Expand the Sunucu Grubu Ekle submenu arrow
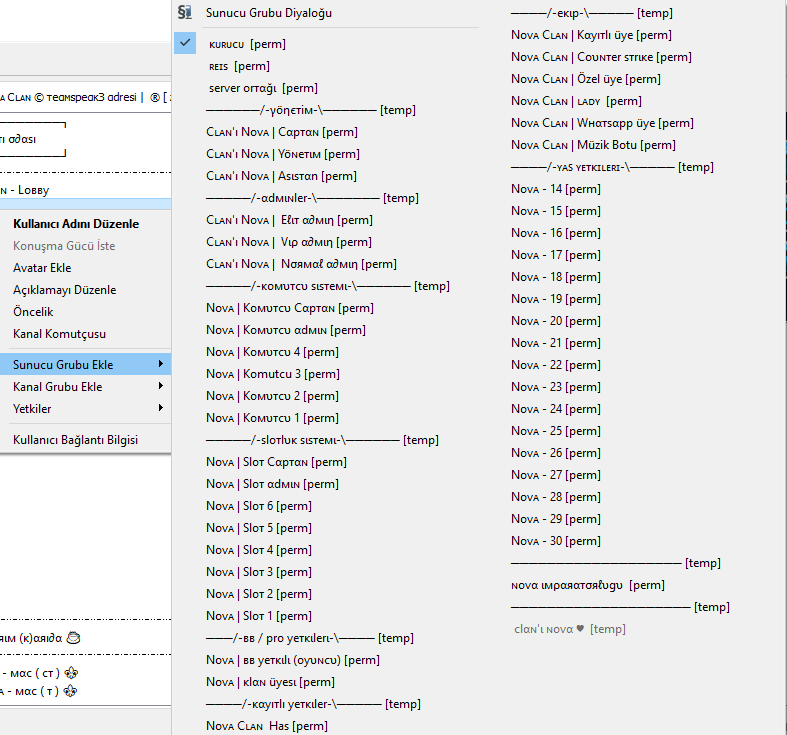Viewport: 787px width, 735px height. (x=161, y=364)
